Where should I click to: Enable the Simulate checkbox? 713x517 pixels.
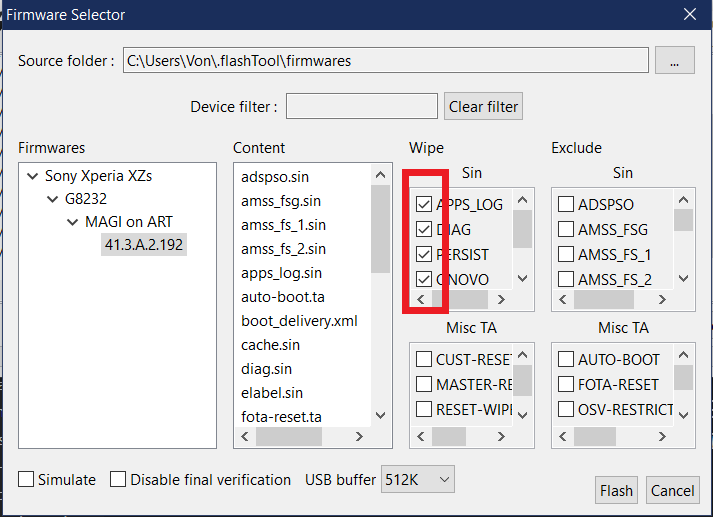(26, 480)
